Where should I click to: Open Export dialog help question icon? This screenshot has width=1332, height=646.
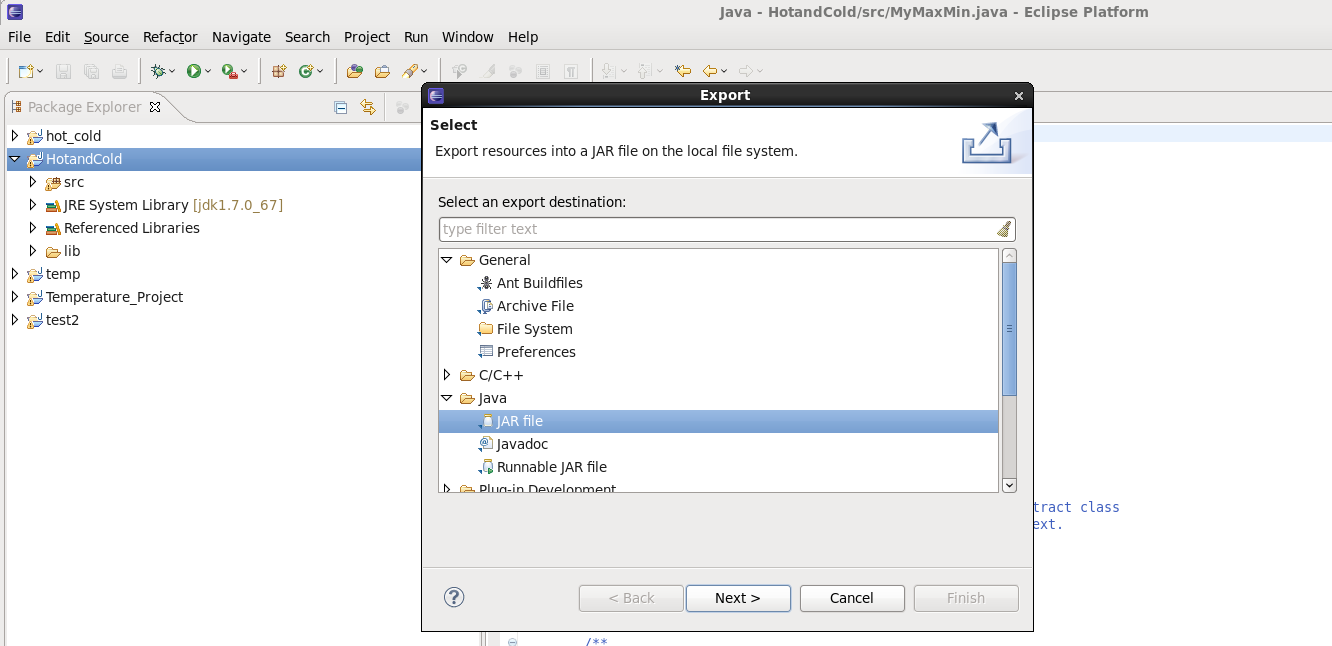(x=454, y=597)
